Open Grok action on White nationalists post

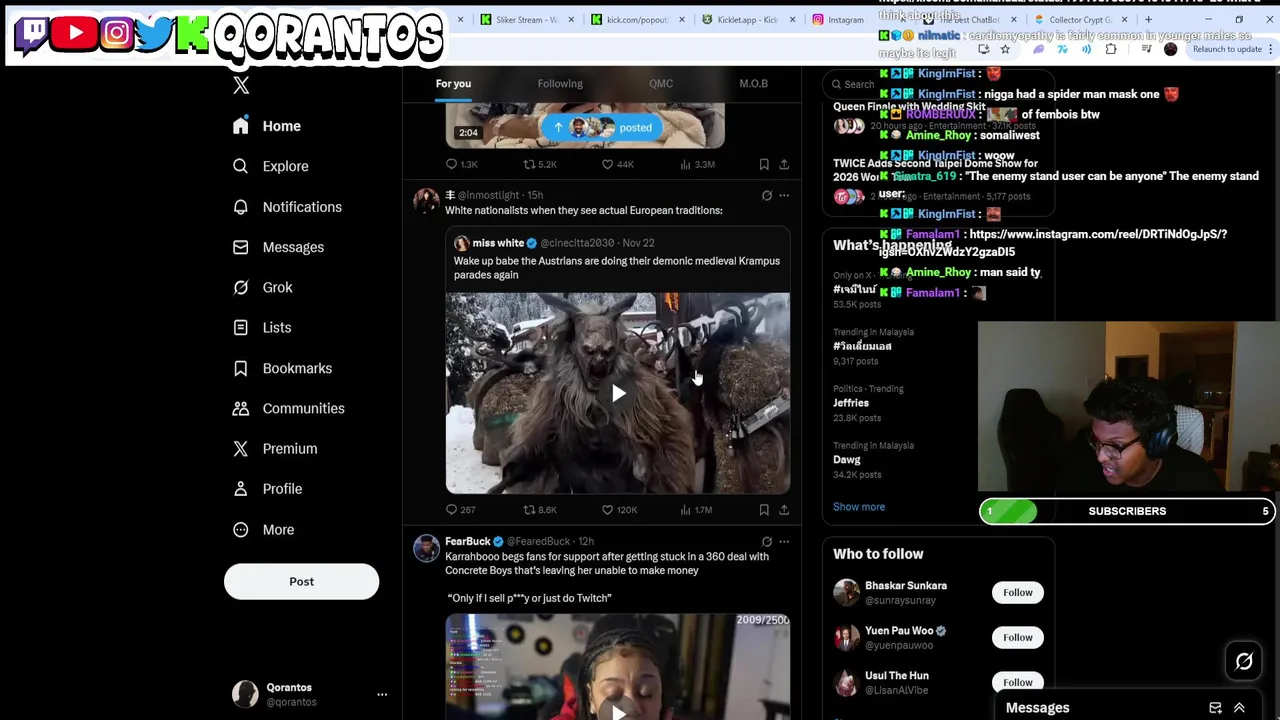(x=767, y=196)
